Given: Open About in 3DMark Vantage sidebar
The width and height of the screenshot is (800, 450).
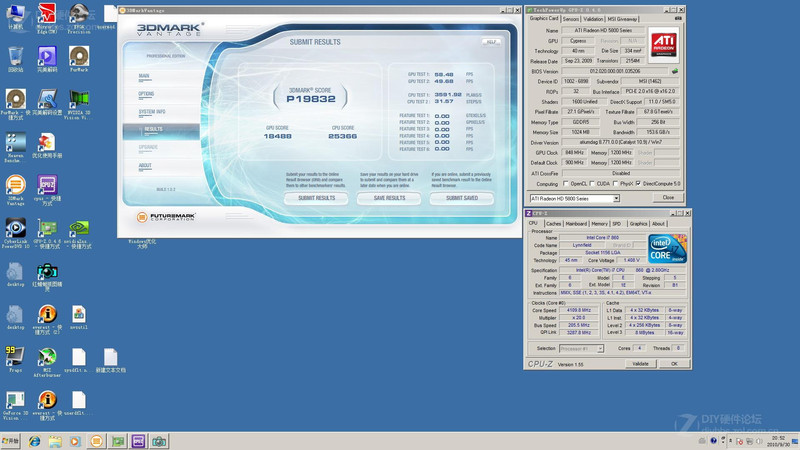Looking at the screenshot, I should [x=145, y=166].
